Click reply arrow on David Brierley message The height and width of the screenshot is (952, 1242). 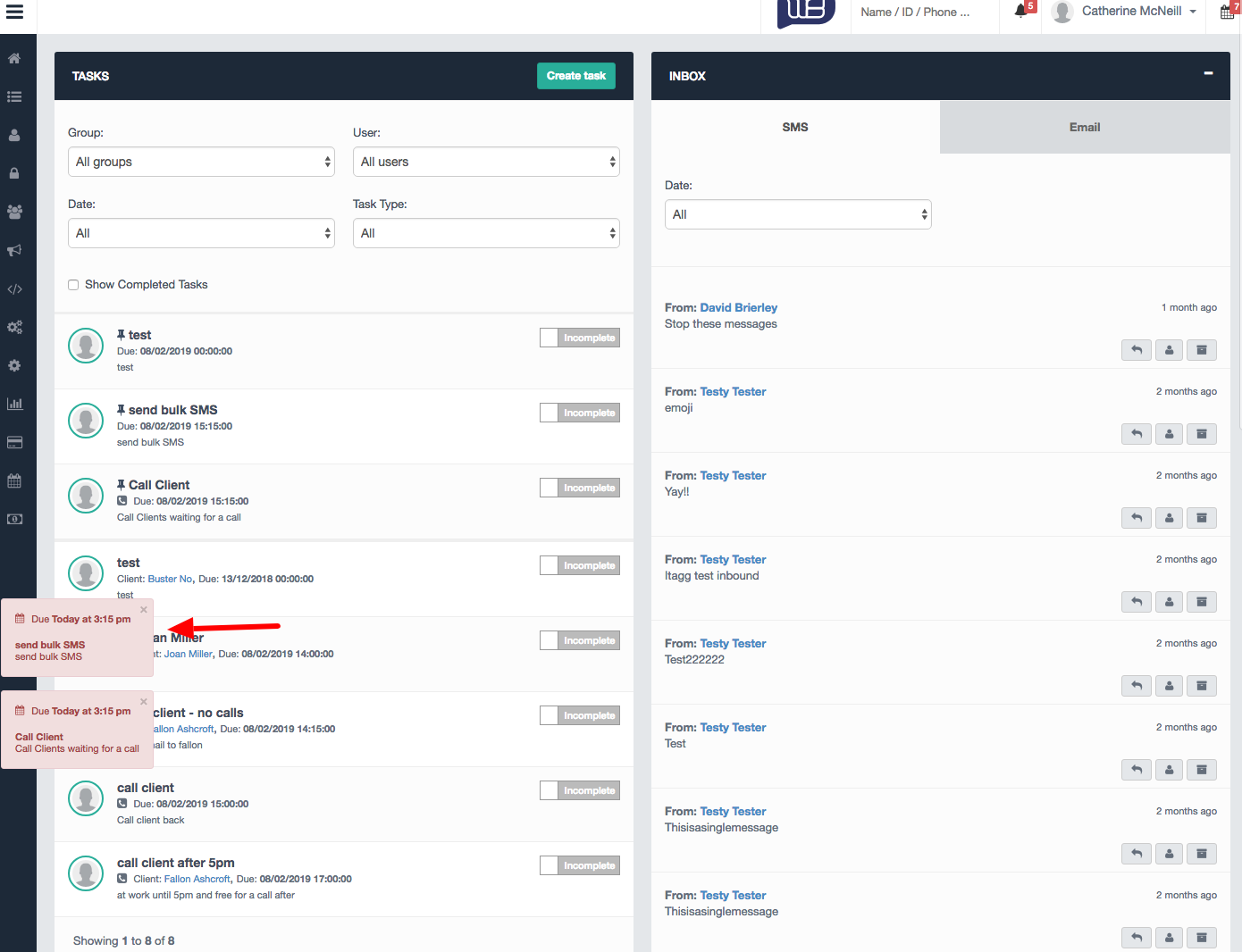point(1137,350)
